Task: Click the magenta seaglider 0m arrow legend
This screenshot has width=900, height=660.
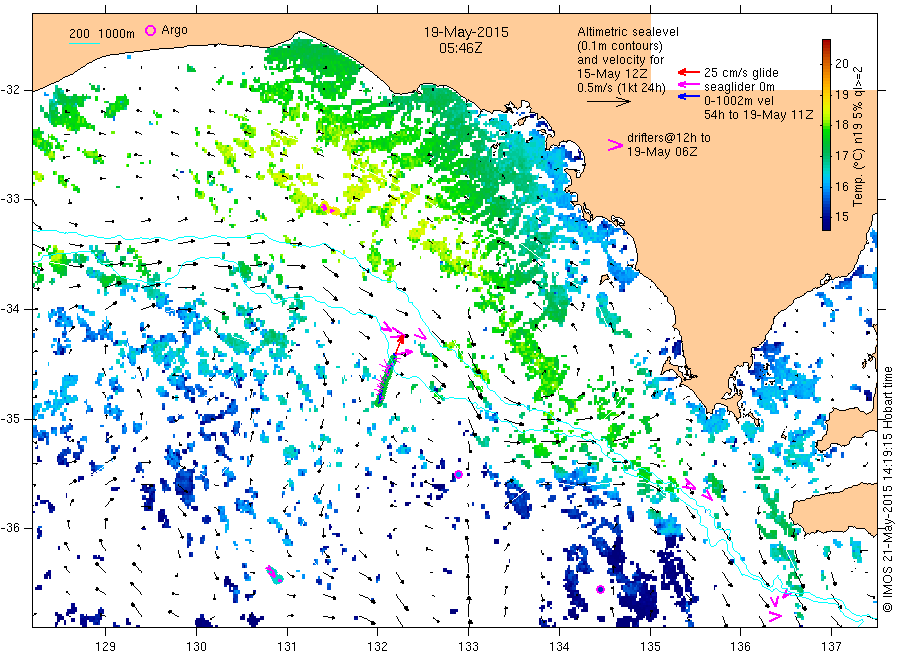Action: pyautogui.click(x=688, y=85)
